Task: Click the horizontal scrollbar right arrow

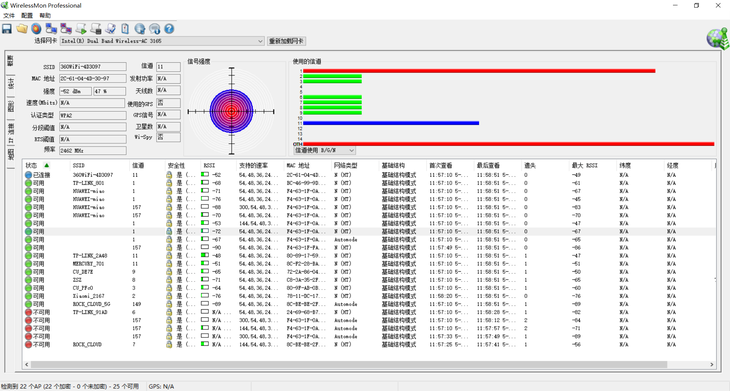Action: pyautogui.click(x=711, y=364)
